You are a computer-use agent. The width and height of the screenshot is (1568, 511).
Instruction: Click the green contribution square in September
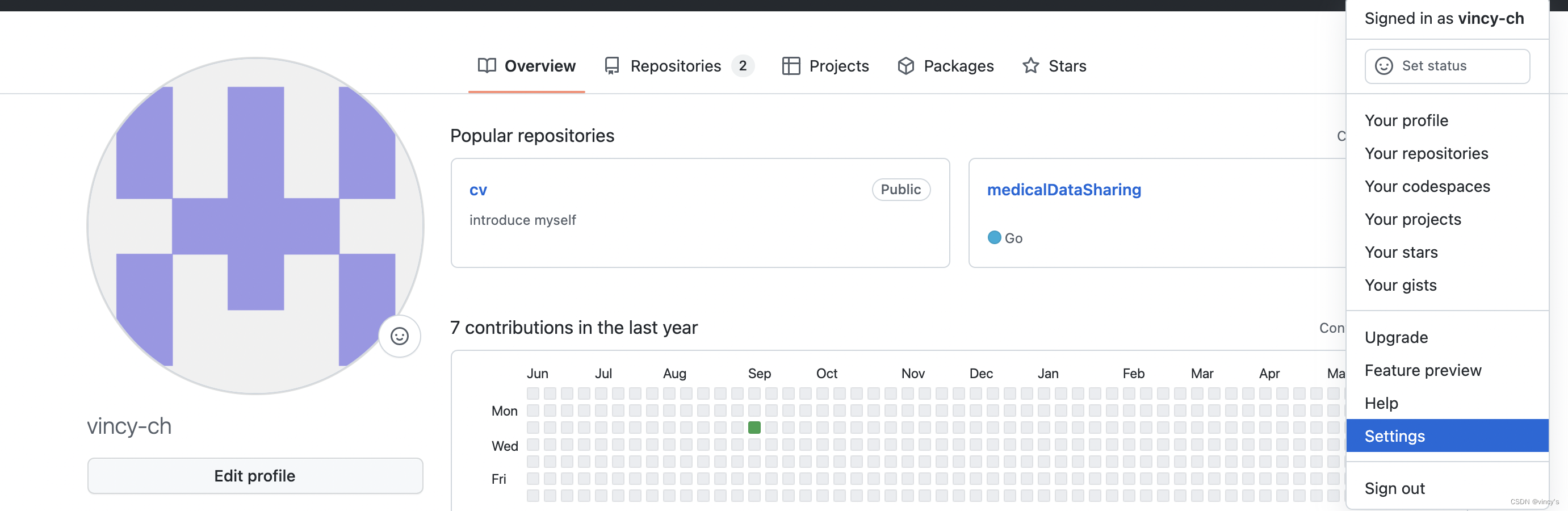(x=754, y=428)
